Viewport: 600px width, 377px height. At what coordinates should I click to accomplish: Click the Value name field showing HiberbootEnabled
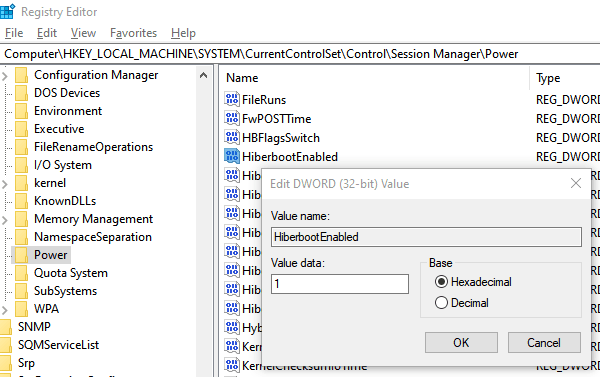coord(426,237)
